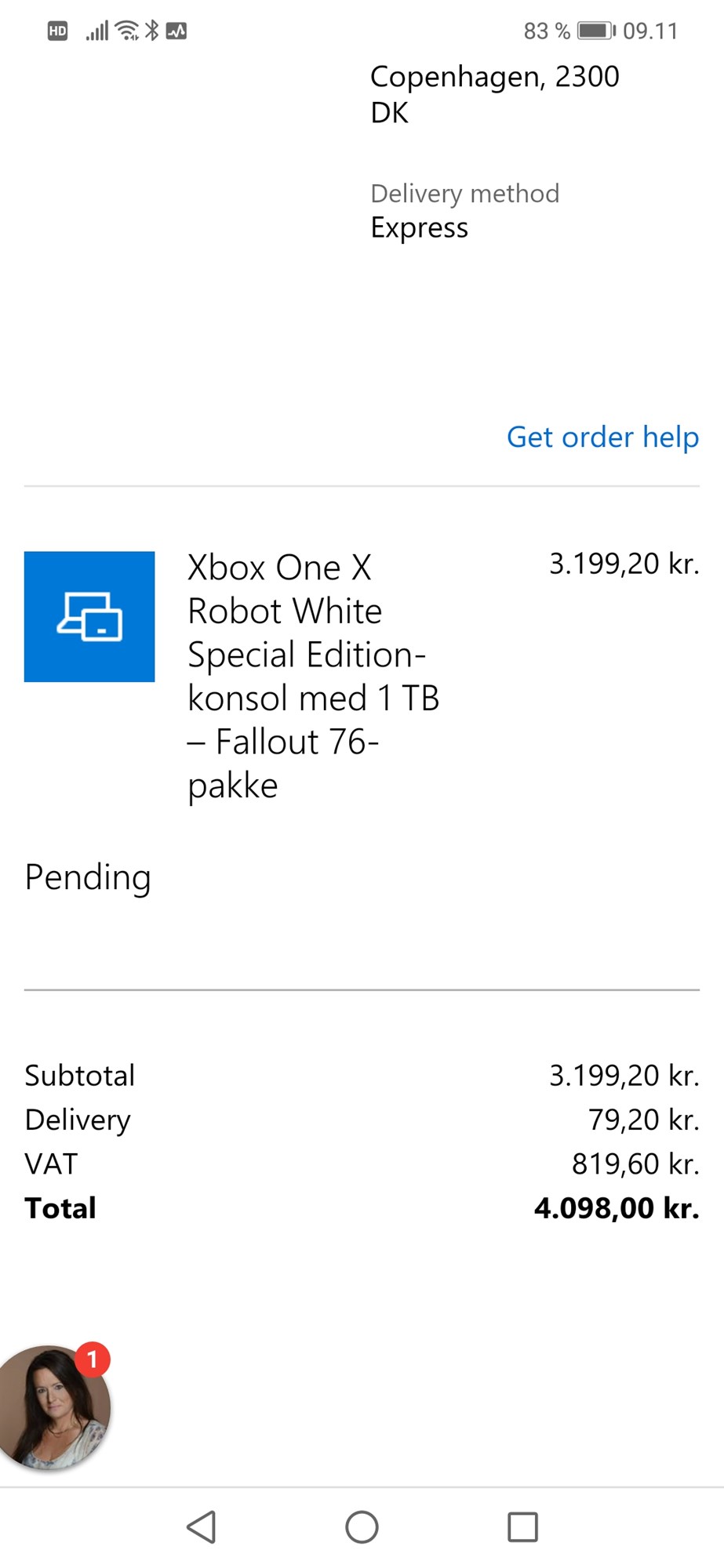Tap the Android back navigation button

[x=202, y=1526]
